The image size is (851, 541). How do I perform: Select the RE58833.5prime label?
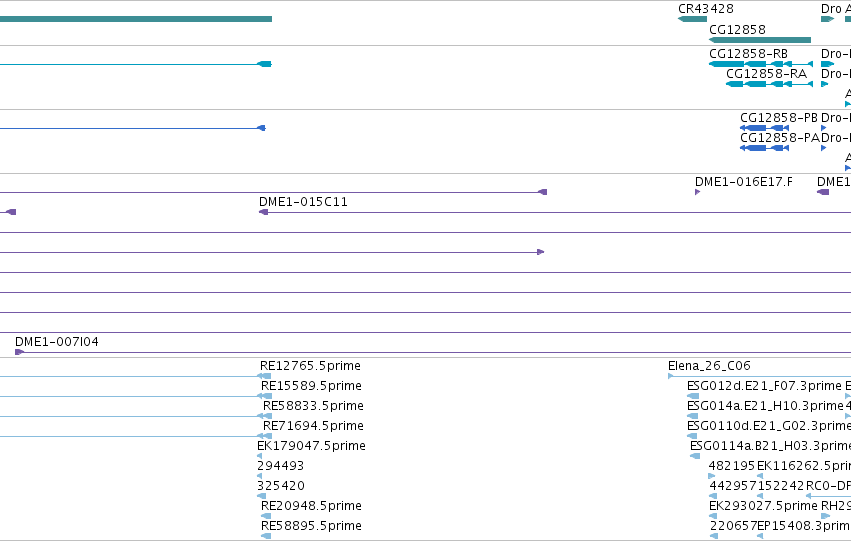(x=313, y=406)
